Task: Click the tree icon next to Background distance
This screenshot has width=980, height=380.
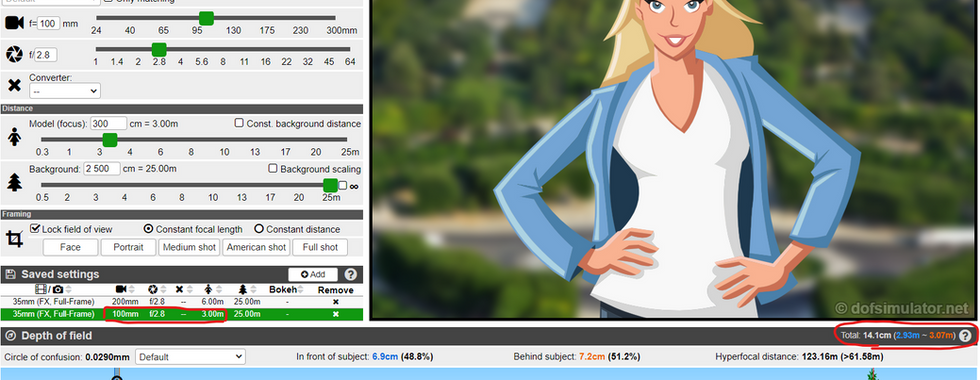Action: (14, 182)
